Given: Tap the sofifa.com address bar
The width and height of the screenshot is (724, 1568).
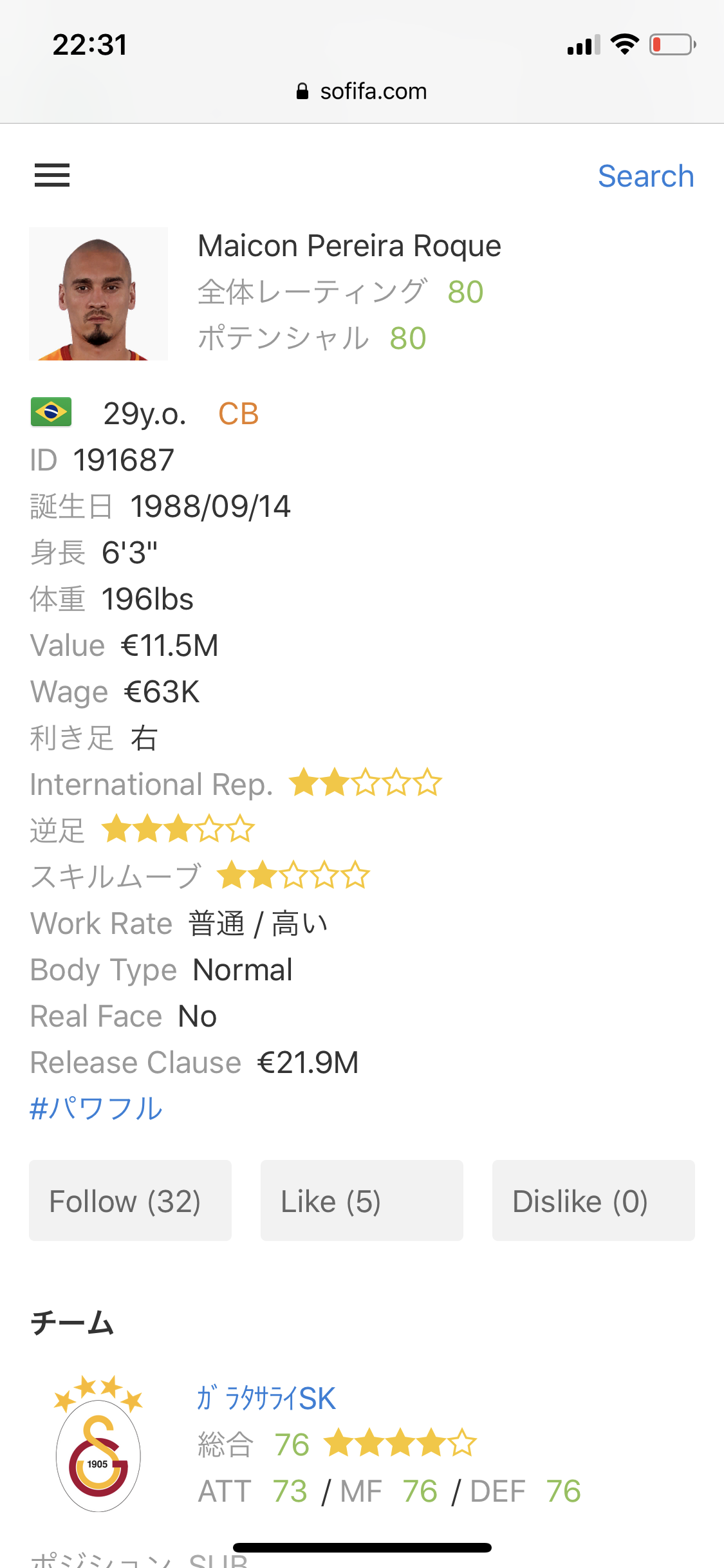Looking at the screenshot, I should coord(362,91).
